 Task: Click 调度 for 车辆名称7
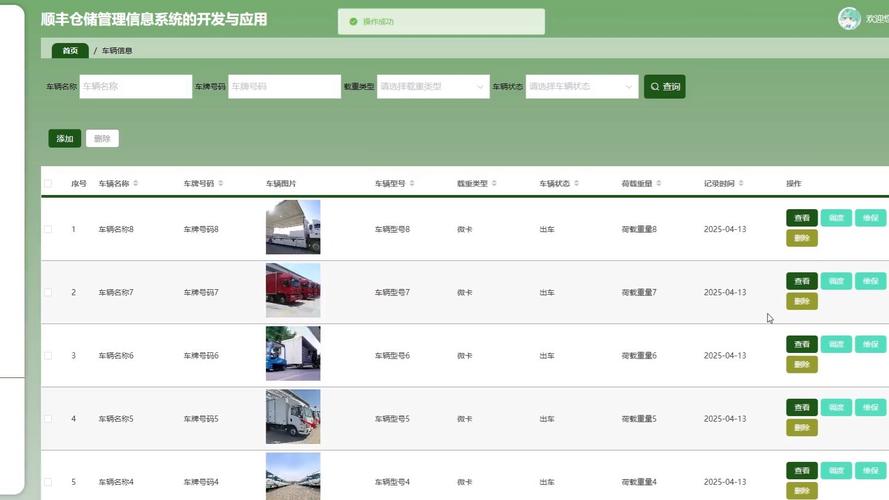[836, 281]
